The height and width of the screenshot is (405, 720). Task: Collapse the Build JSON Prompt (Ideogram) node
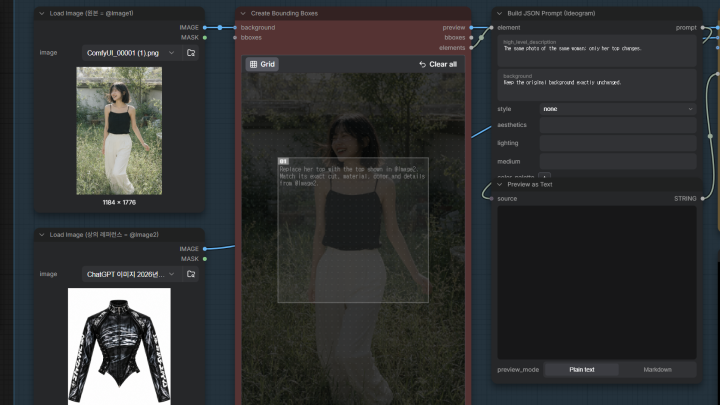click(x=500, y=14)
